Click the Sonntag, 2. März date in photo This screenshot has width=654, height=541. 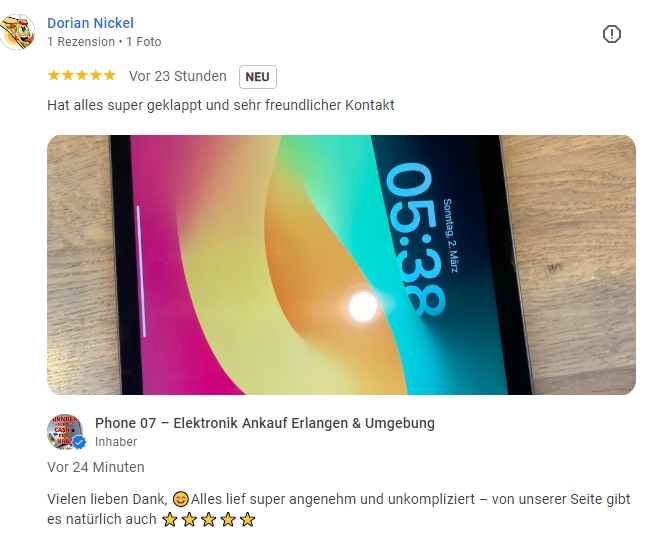450,236
